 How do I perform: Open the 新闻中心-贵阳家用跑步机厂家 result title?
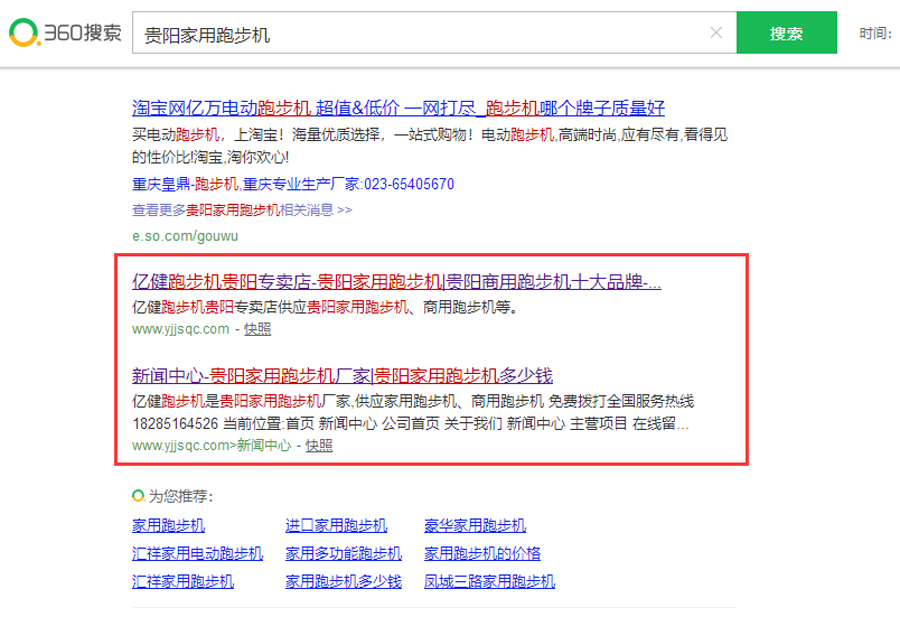[x=342, y=375]
